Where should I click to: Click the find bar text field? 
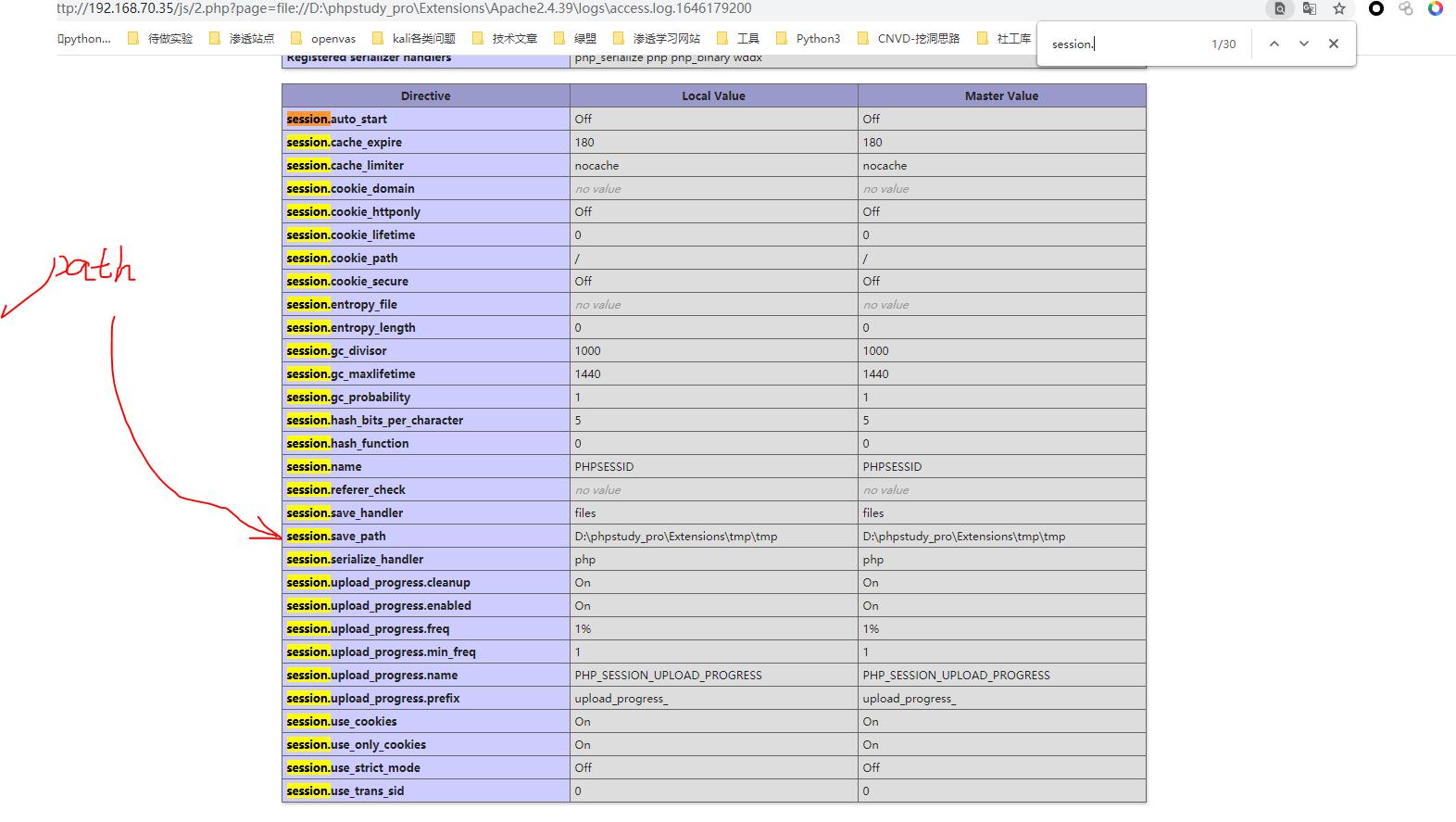click(1125, 44)
